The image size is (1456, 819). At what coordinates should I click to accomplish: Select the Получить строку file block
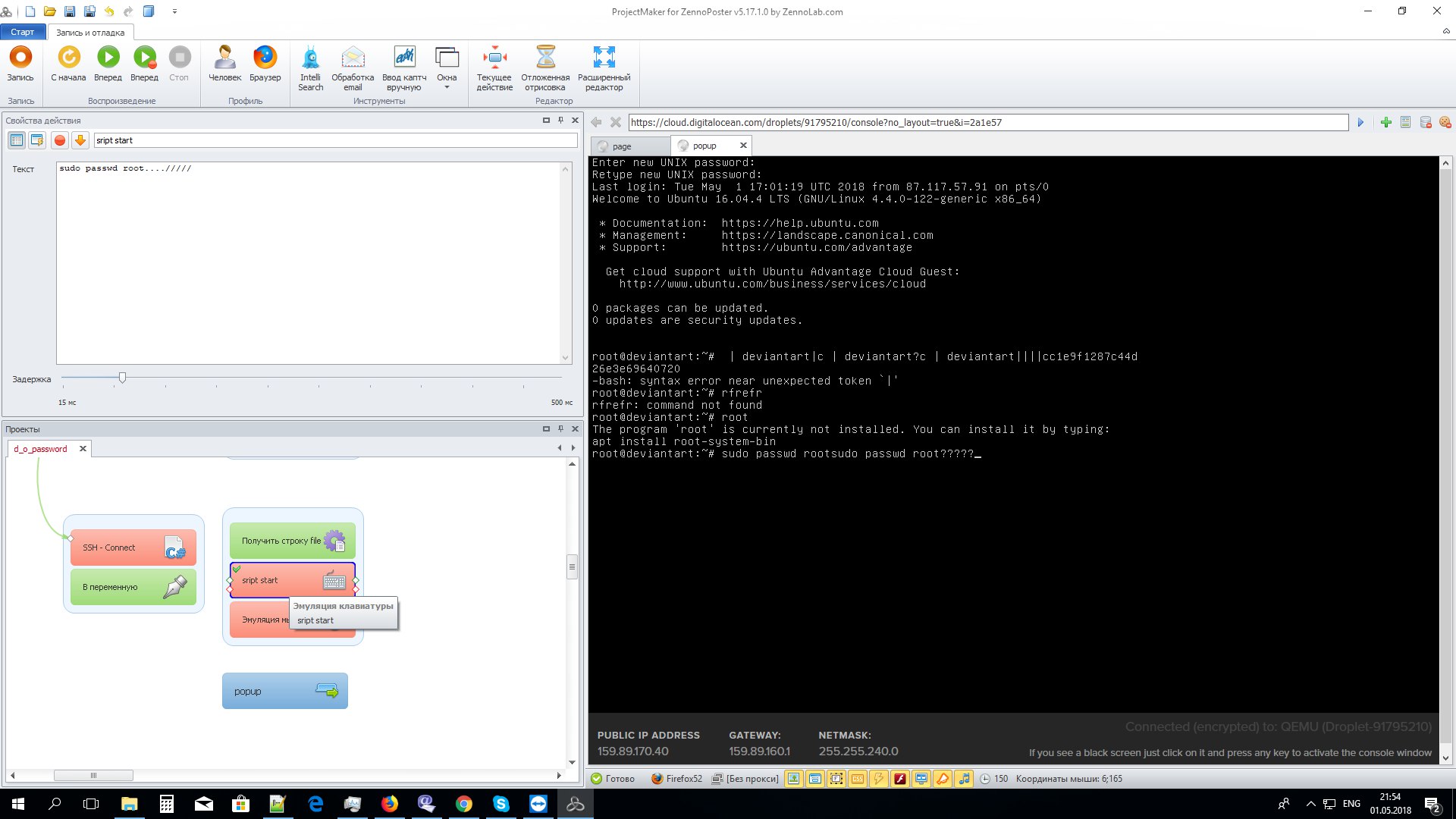click(x=293, y=541)
